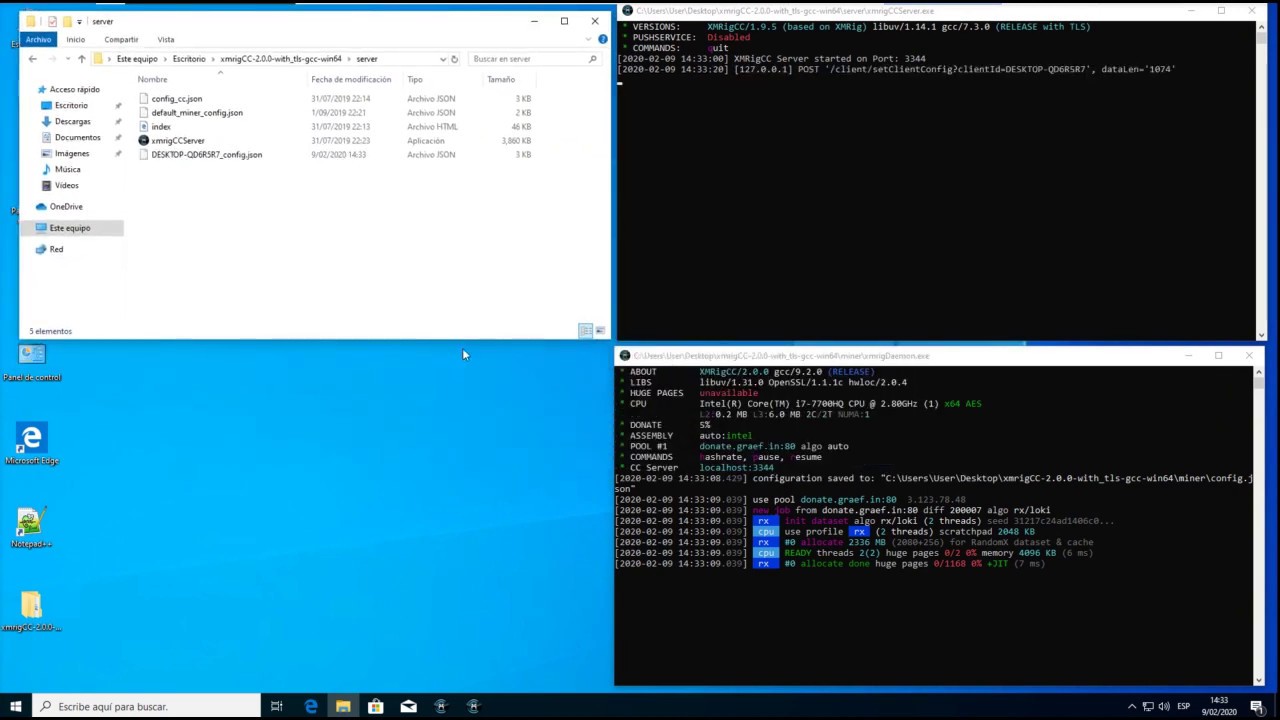Open the Panel de control desktop icon
Screen dimensions: 1280x720
tap(32, 363)
